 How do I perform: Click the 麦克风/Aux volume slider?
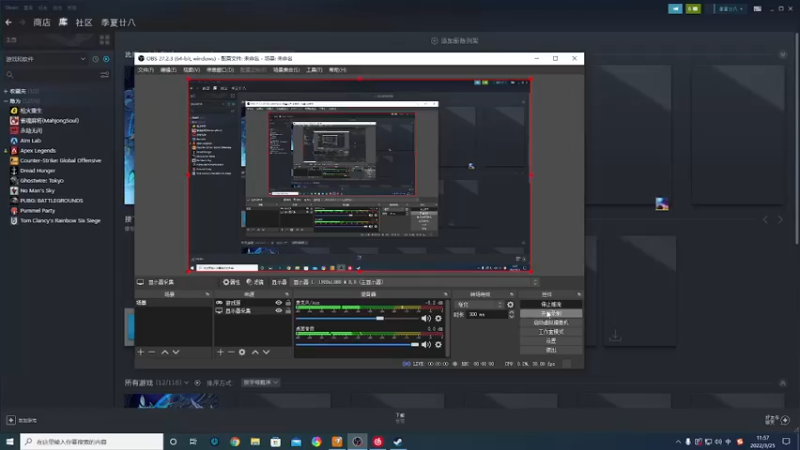coord(357,318)
